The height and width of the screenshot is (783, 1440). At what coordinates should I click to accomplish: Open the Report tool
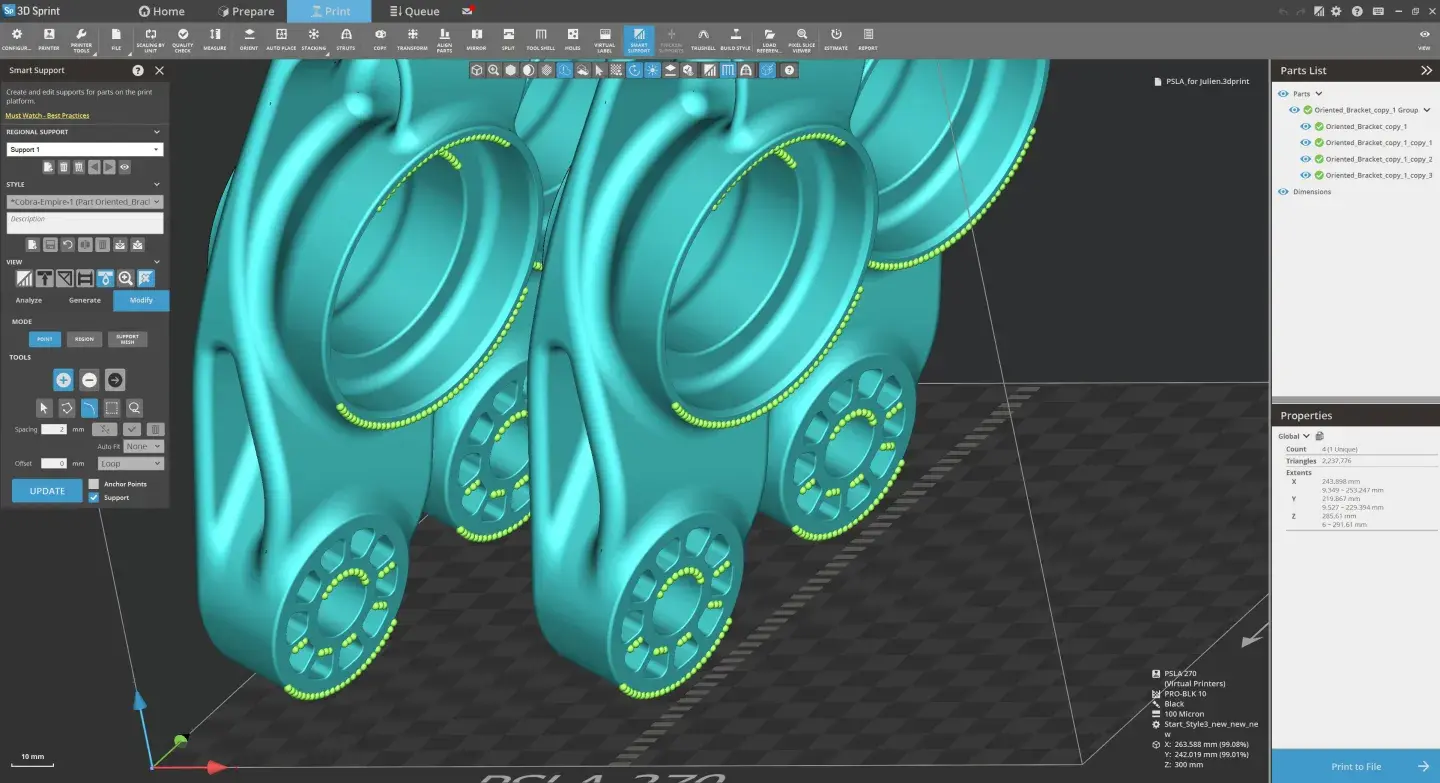868,39
